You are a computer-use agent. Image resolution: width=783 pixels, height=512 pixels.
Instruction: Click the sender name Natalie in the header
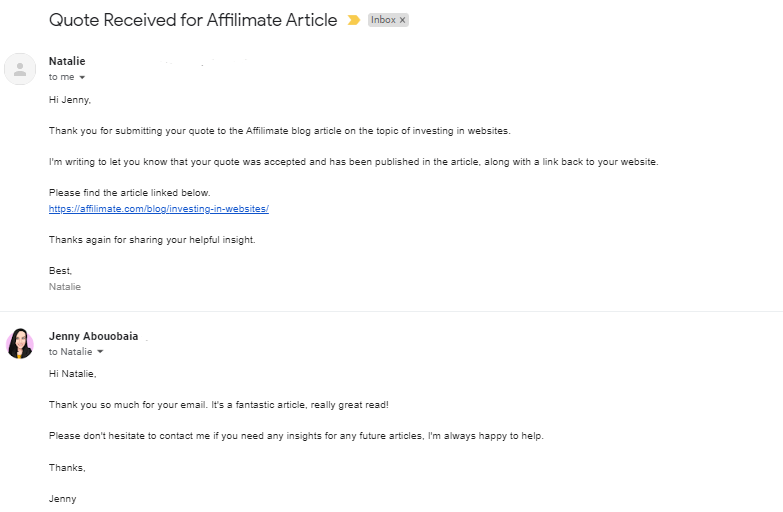click(x=67, y=61)
